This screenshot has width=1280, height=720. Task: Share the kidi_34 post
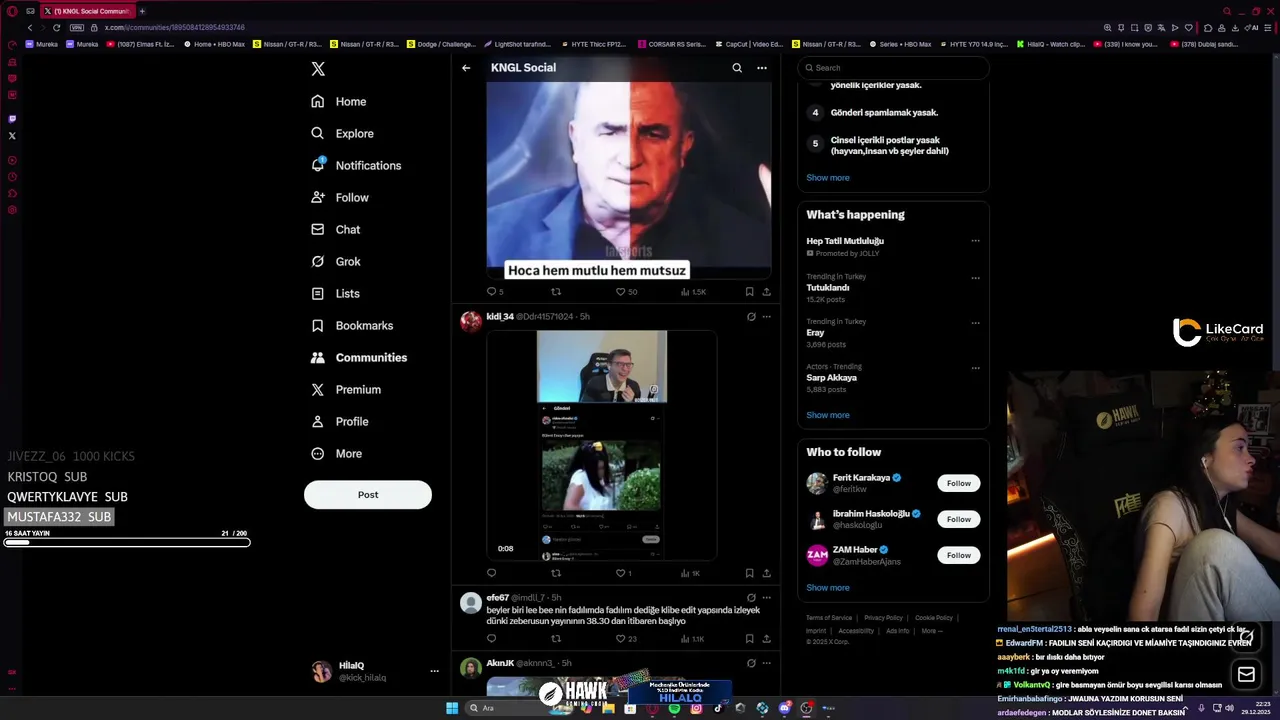point(767,573)
